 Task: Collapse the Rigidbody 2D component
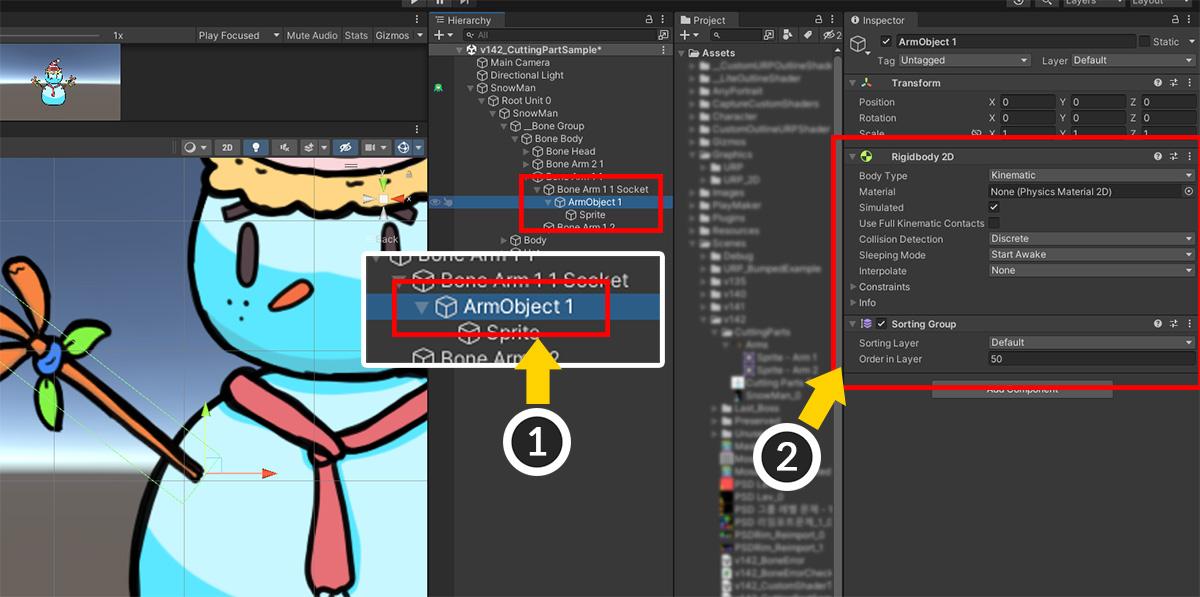click(853, 157)
